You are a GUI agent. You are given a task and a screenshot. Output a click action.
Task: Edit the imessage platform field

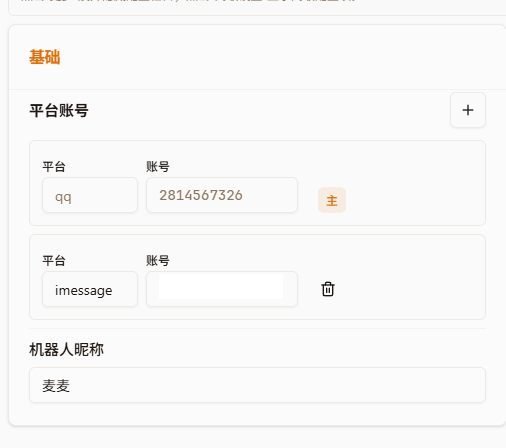coord(90,289)
